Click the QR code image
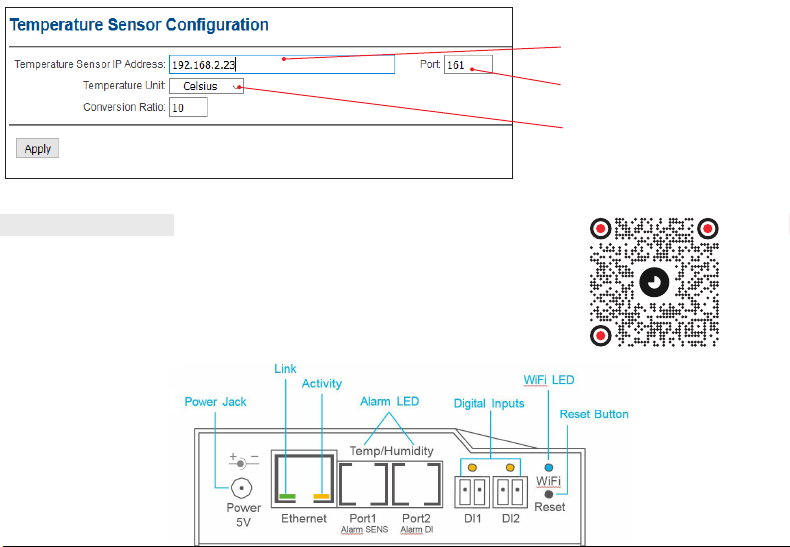The image size is (790, 547). pyautogui.click(x=654, y=282)
